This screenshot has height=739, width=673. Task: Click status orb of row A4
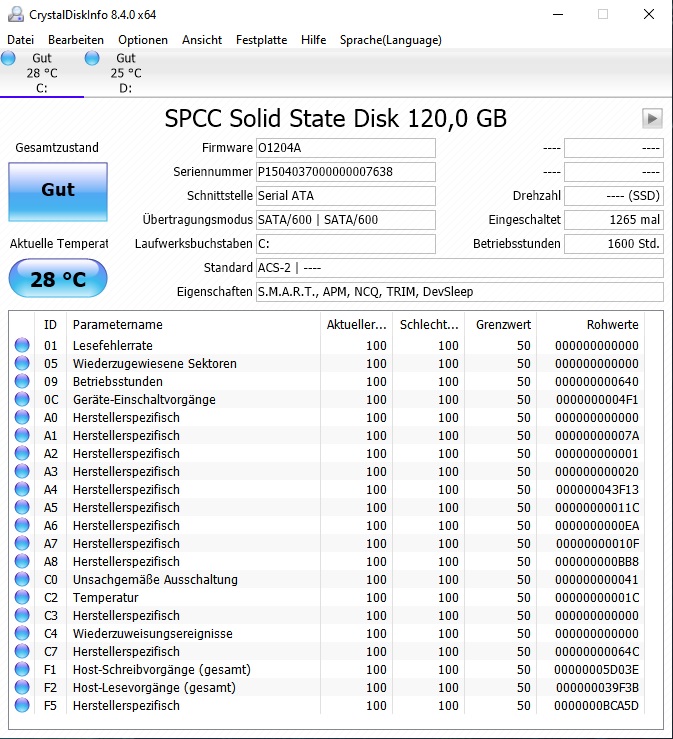(x=22, y=489)
